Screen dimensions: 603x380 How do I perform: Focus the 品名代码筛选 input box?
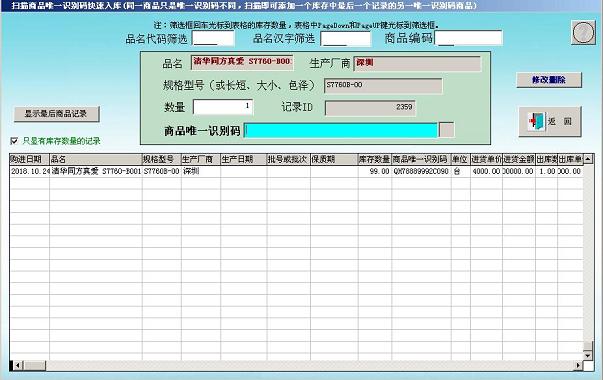[x=213, y=38]
